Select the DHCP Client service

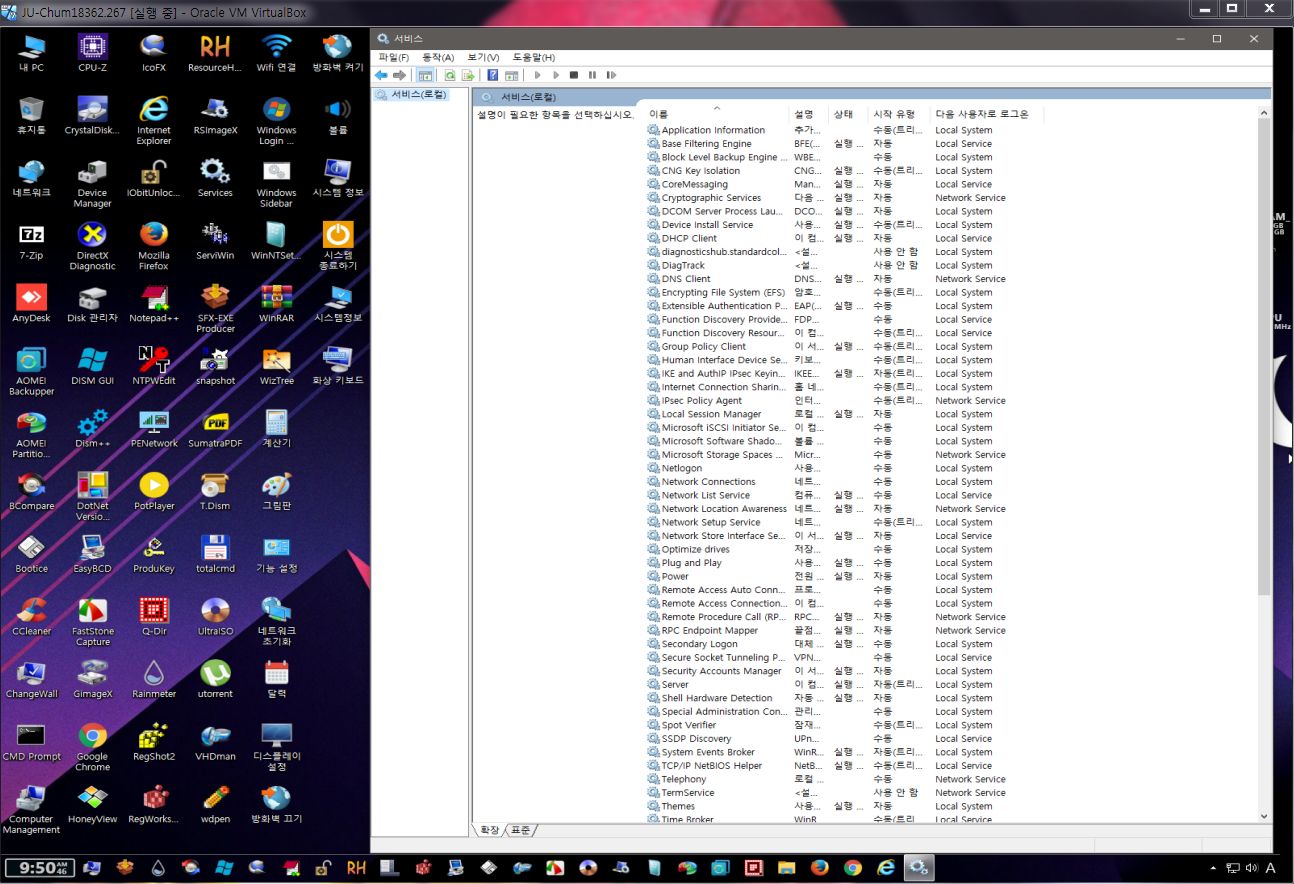(x=845, y=238)
